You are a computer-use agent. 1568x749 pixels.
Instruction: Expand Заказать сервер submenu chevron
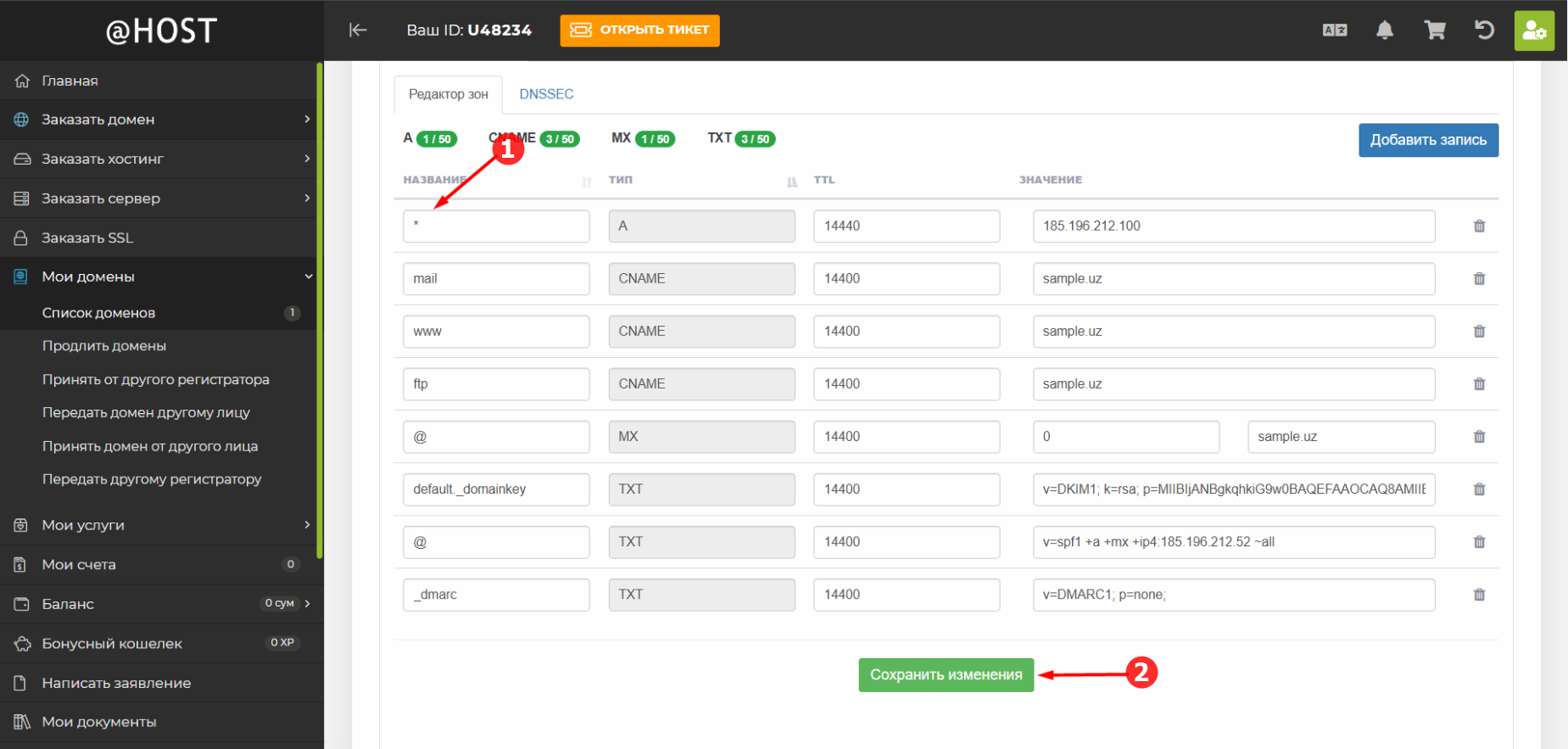click(x=307, y=198)
